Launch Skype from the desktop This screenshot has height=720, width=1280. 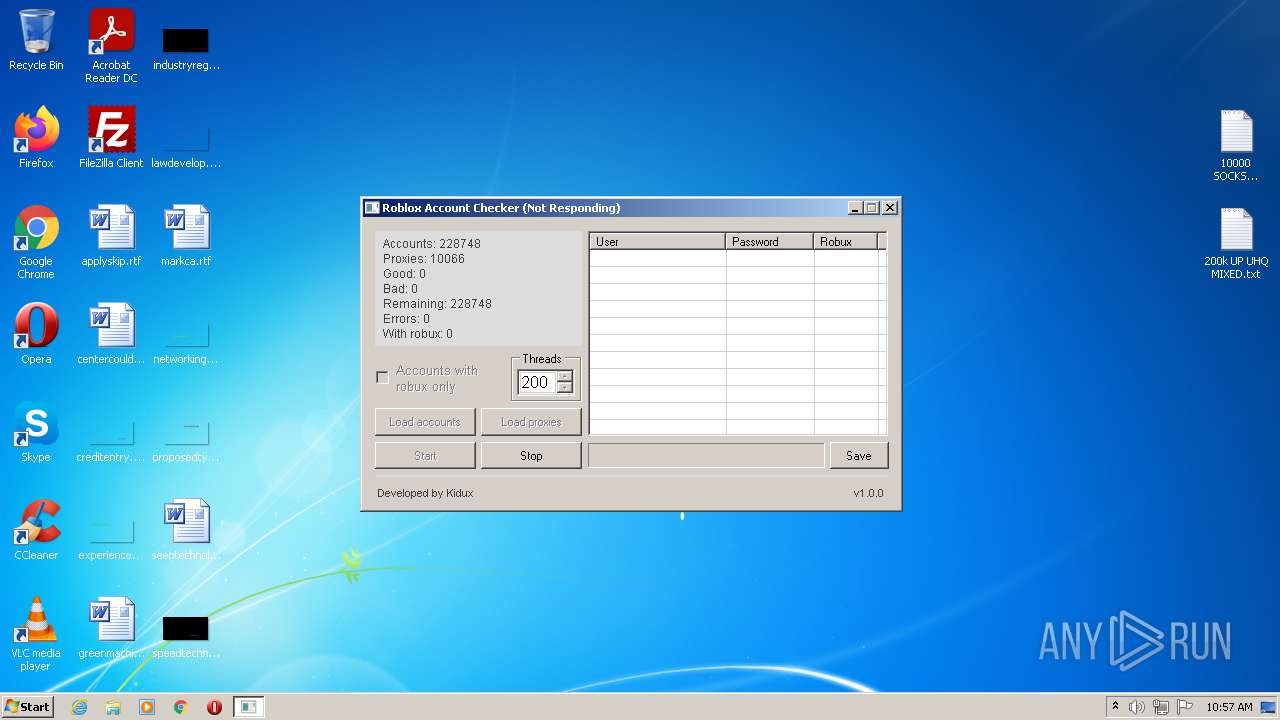click(x=36, y=432)
